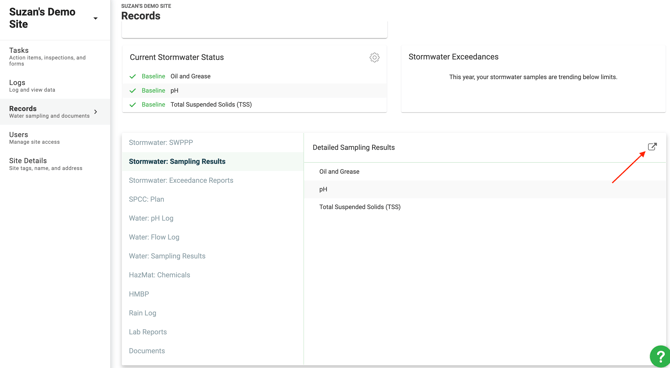
Task: Go to Tasks in the sidebar
Action: click(55, 56)
